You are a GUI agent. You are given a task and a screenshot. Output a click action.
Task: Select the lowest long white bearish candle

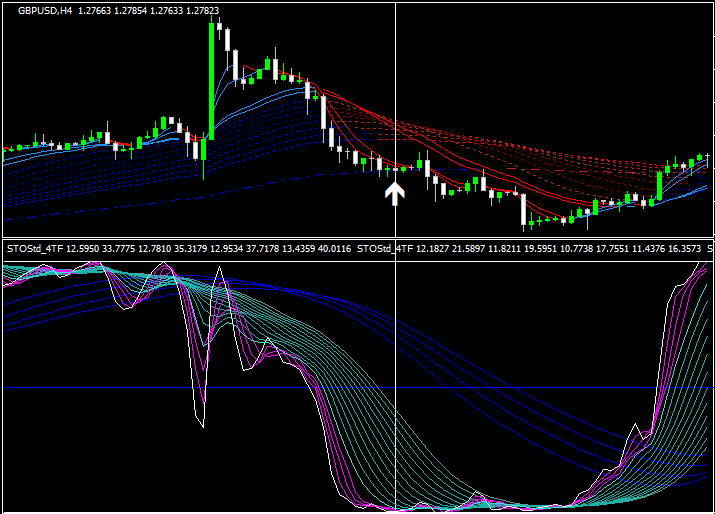(x=523, y=209)
